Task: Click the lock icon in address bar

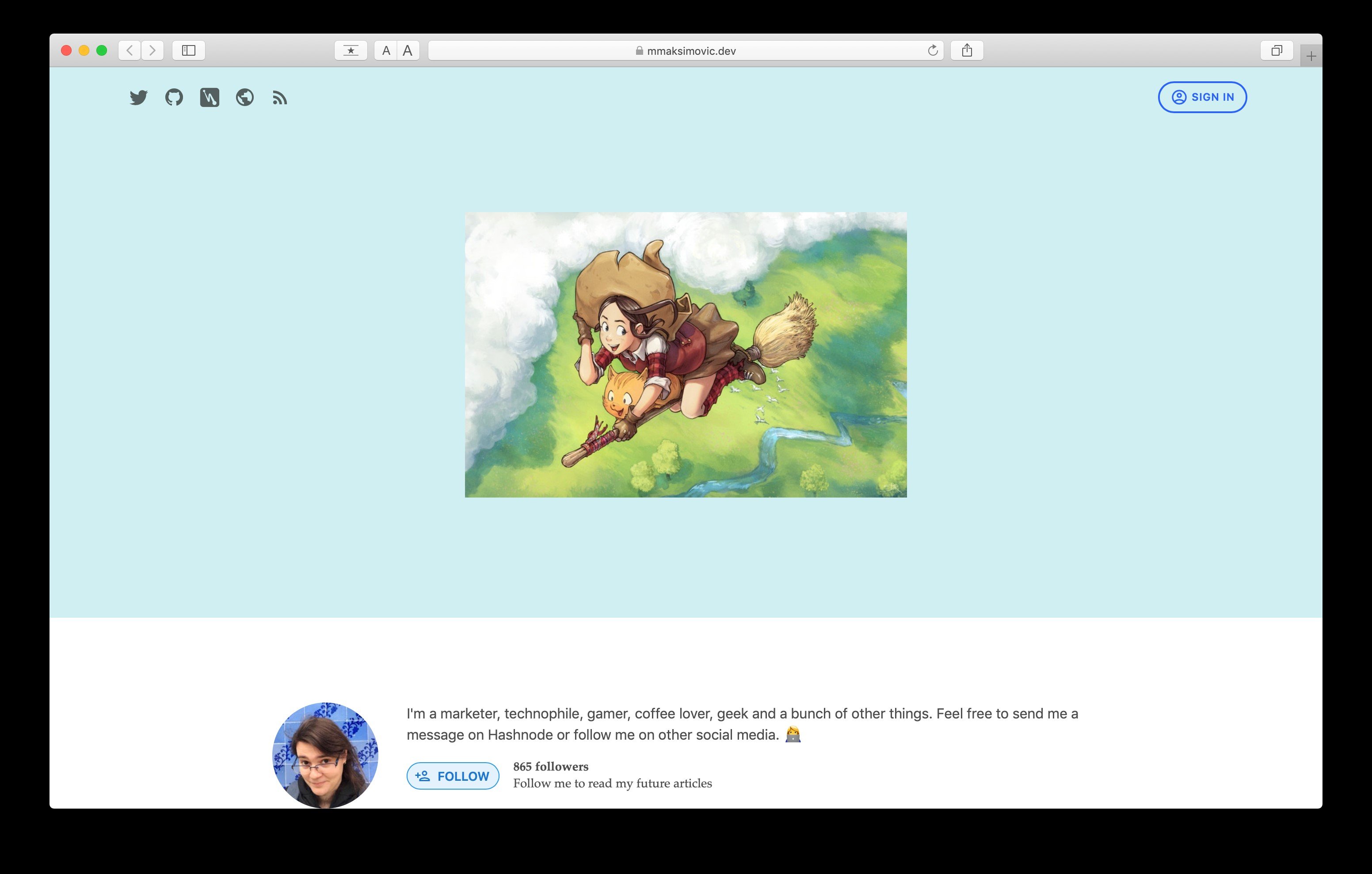Action: point(639,51)
